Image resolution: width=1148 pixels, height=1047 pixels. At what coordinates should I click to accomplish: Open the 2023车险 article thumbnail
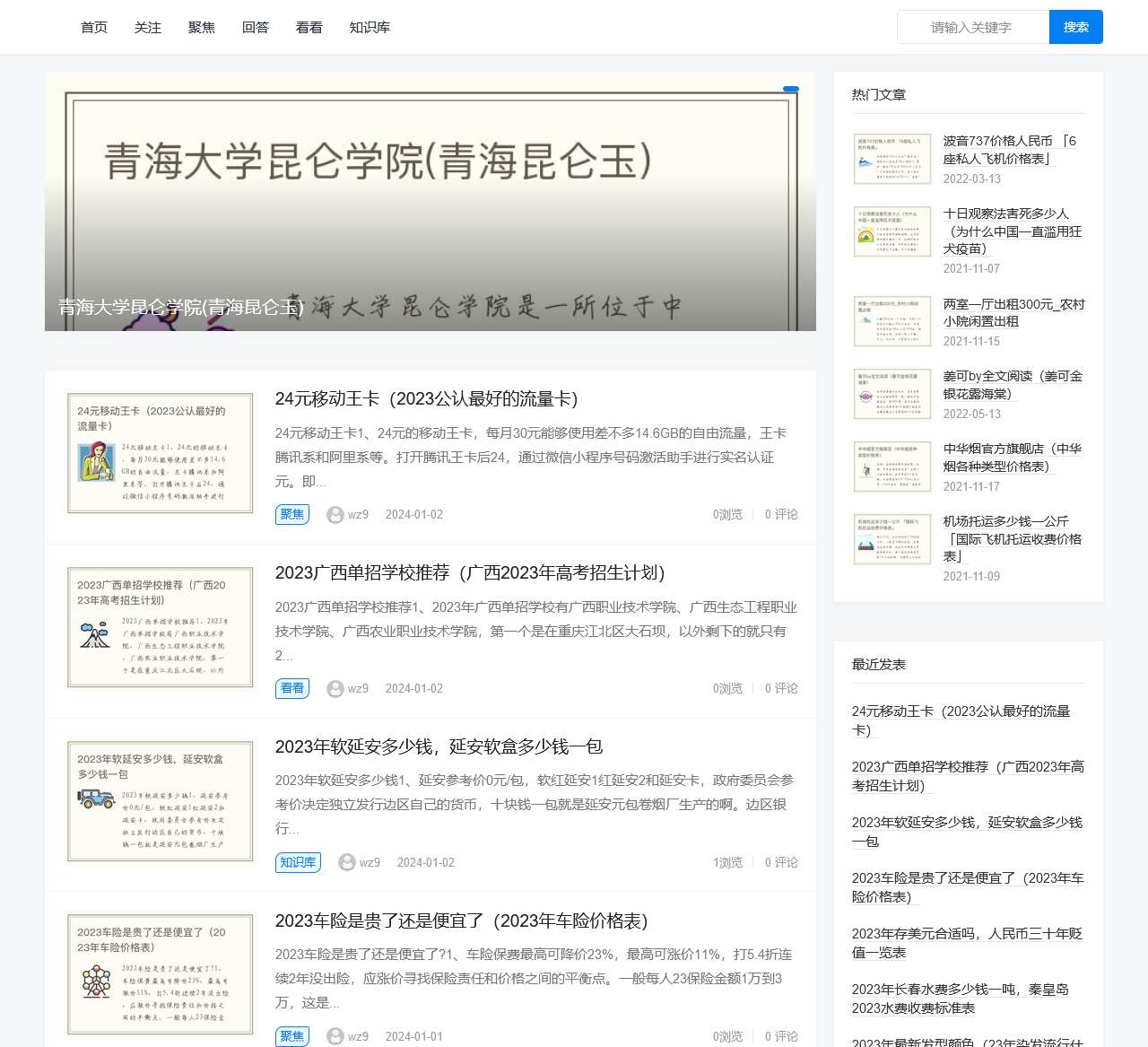click(161, 974)
